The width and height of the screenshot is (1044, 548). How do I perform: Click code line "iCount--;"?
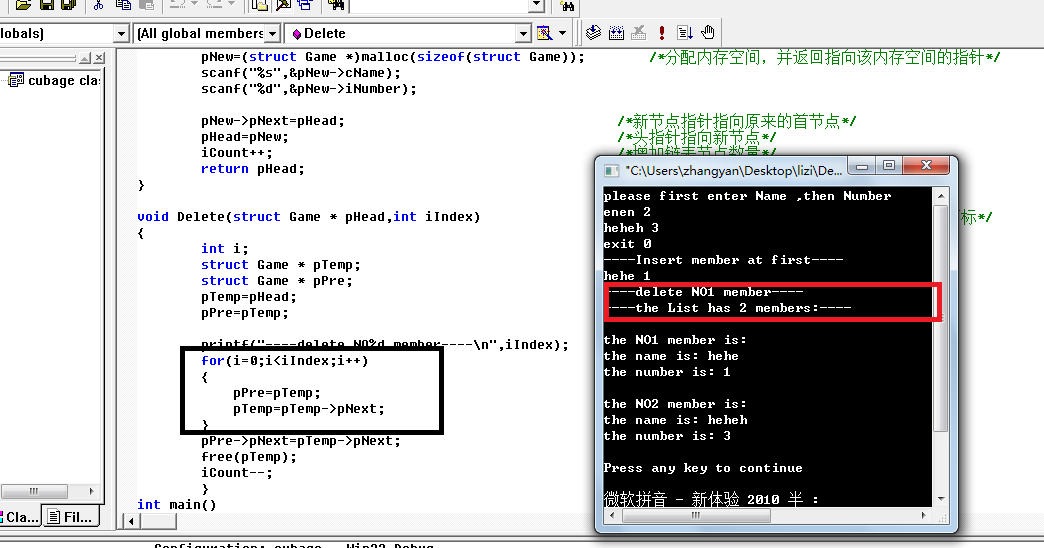point(236,473)
